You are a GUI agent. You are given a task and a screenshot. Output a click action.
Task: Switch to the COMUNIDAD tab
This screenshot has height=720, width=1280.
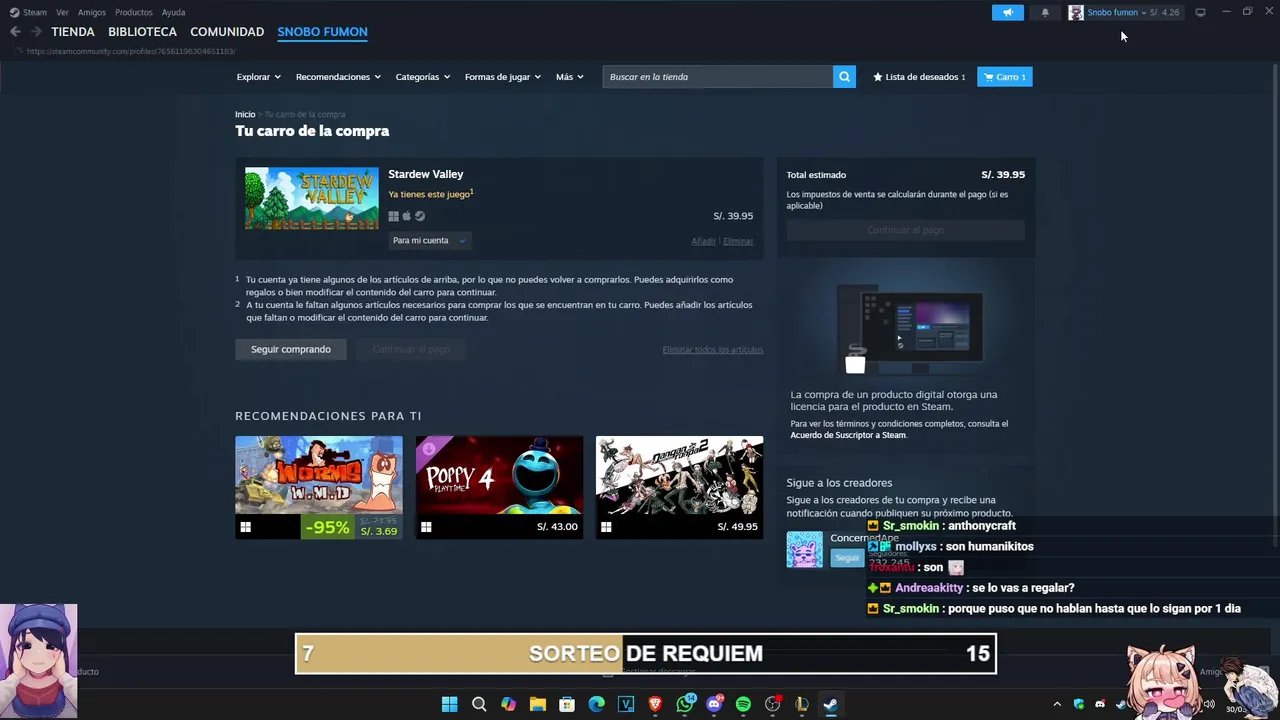(227, 32)
